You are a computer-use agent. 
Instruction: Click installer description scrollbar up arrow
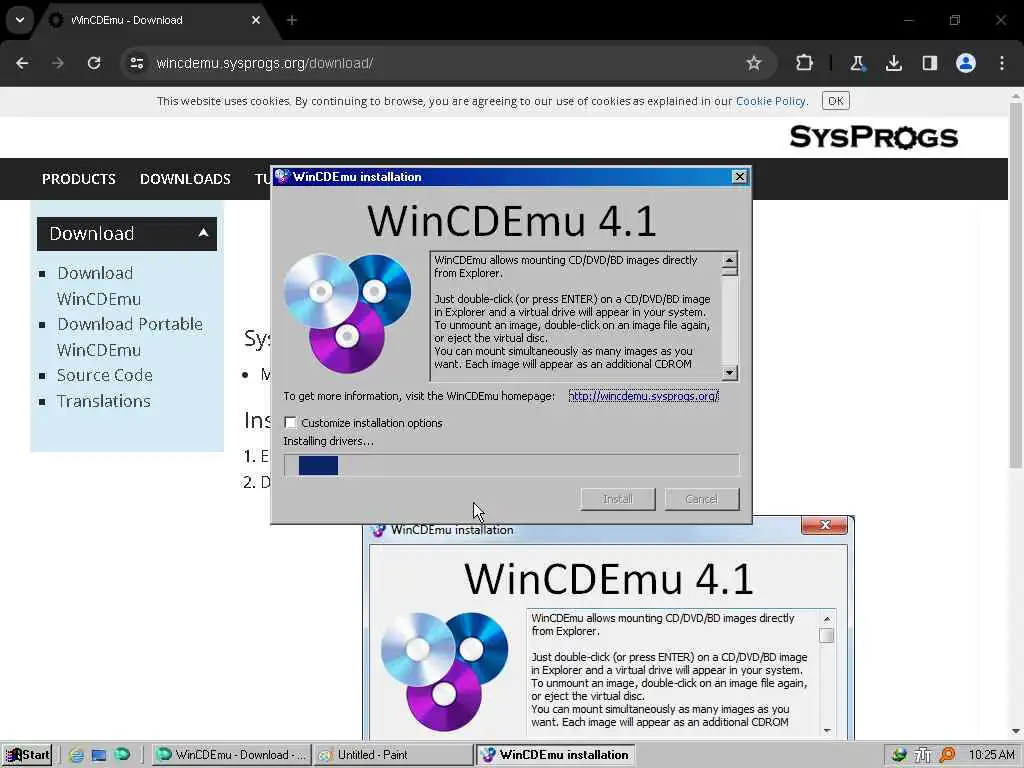pos(729,260)
